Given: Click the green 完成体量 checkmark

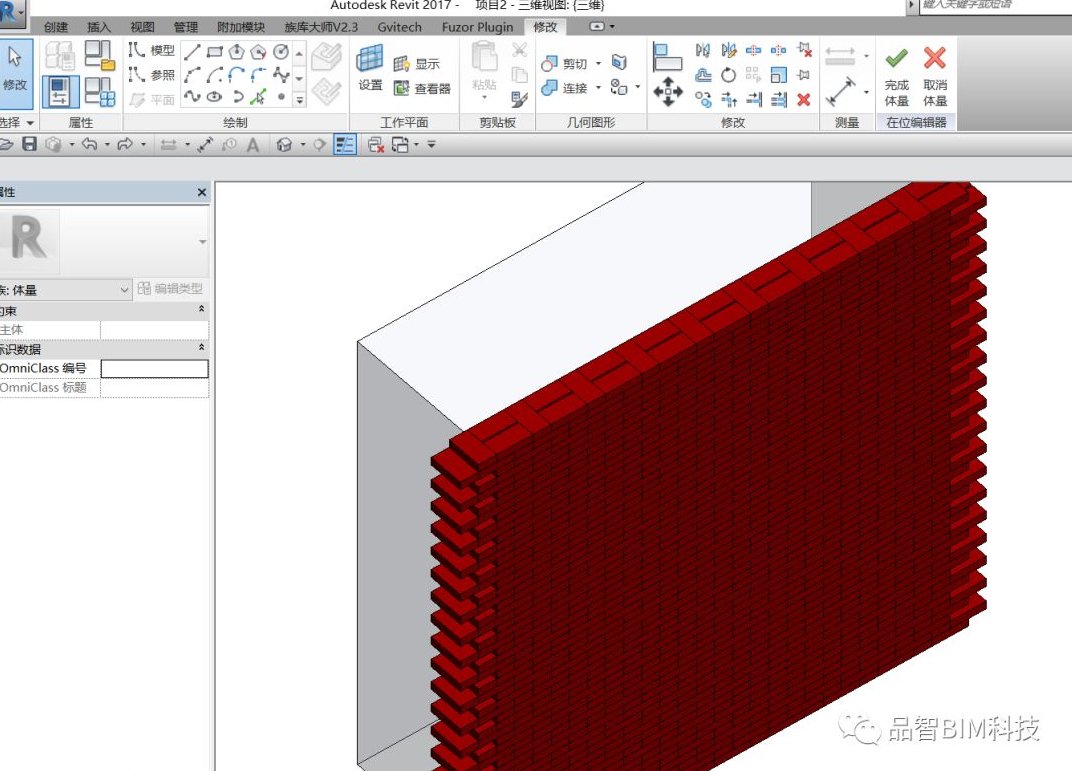Looking at the screenshot, I should point(896,59).
